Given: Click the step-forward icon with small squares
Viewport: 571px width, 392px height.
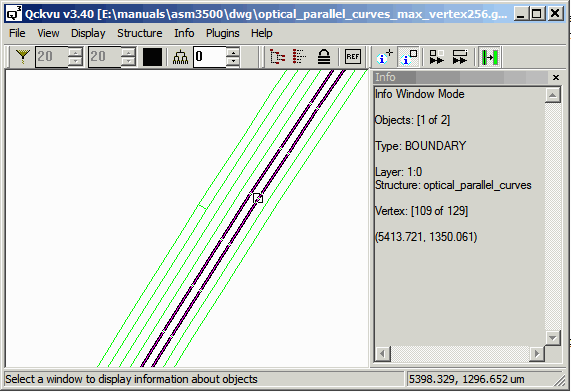Looking at the screenshot, I should pos(437,57).
